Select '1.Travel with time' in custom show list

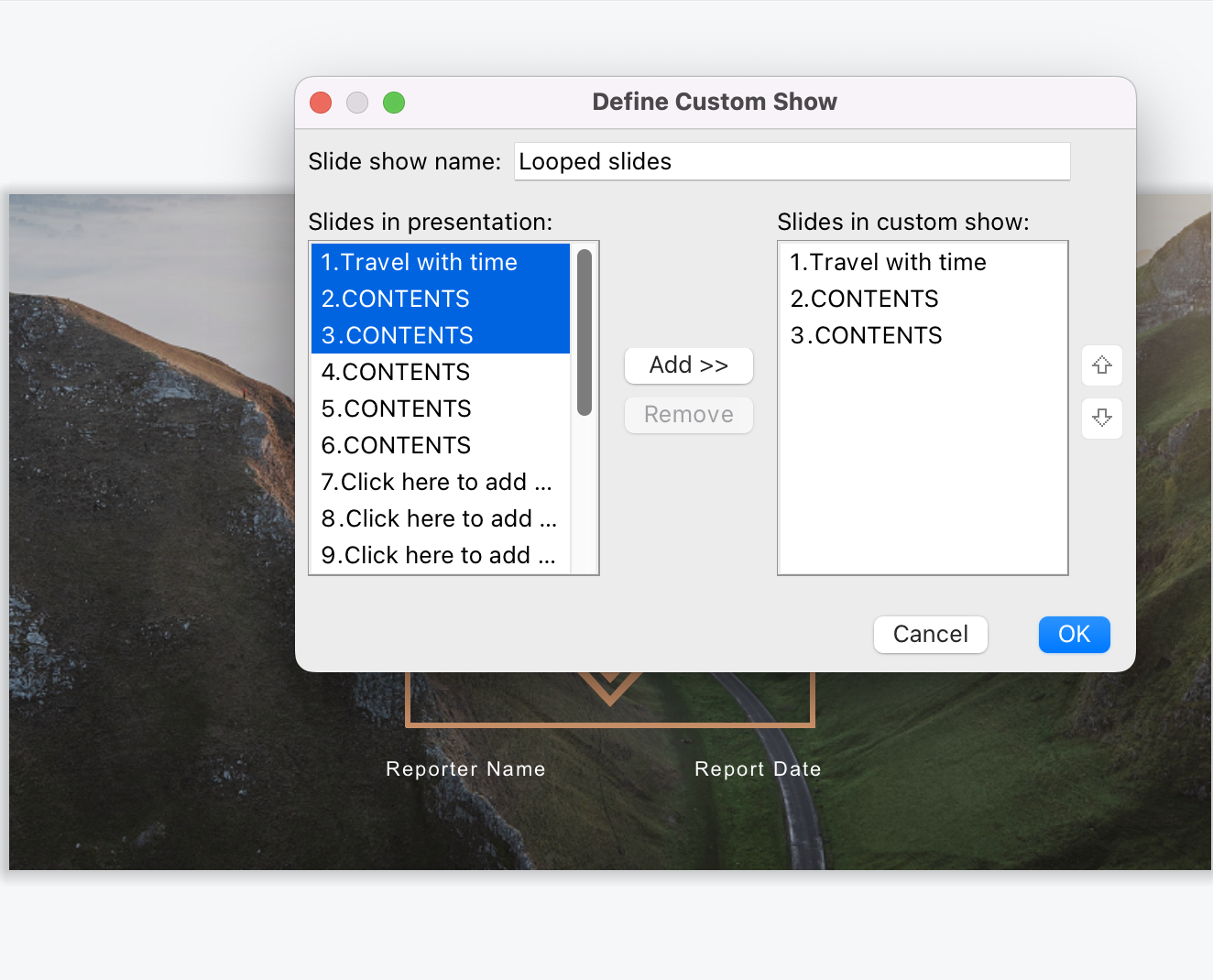(x=923, y=262)
